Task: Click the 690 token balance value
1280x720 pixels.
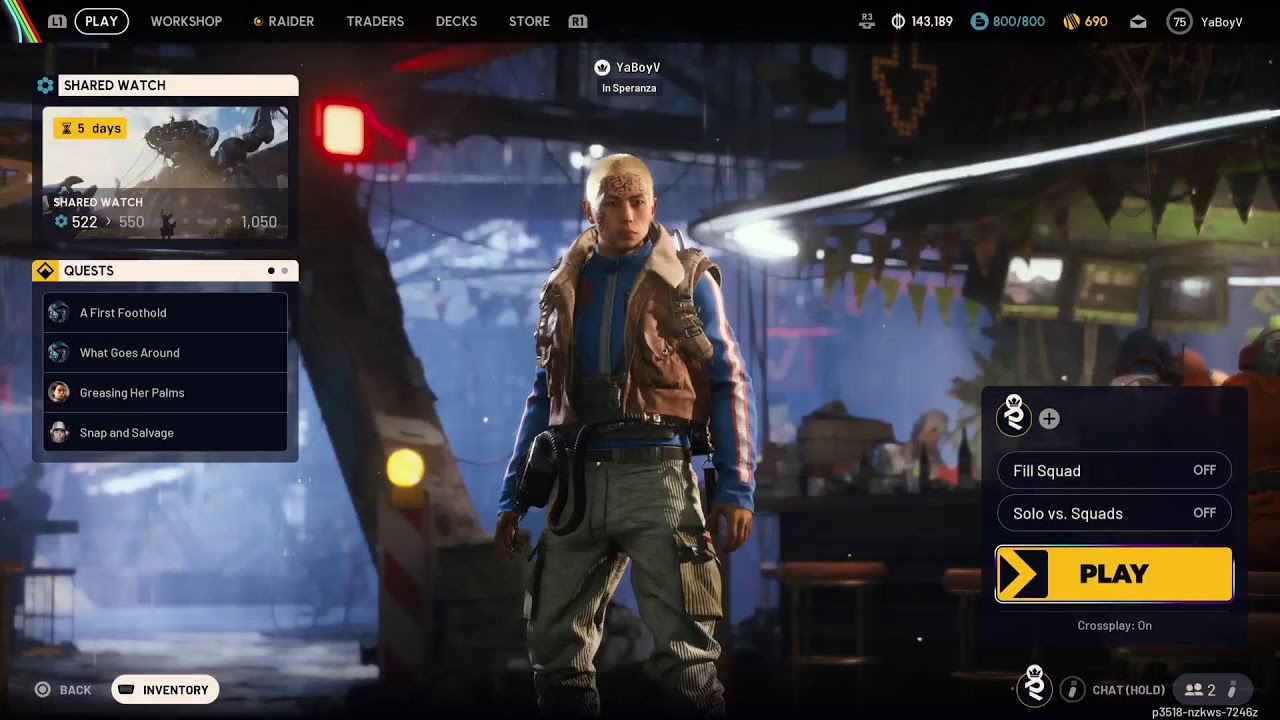Action: (1096, 21)
